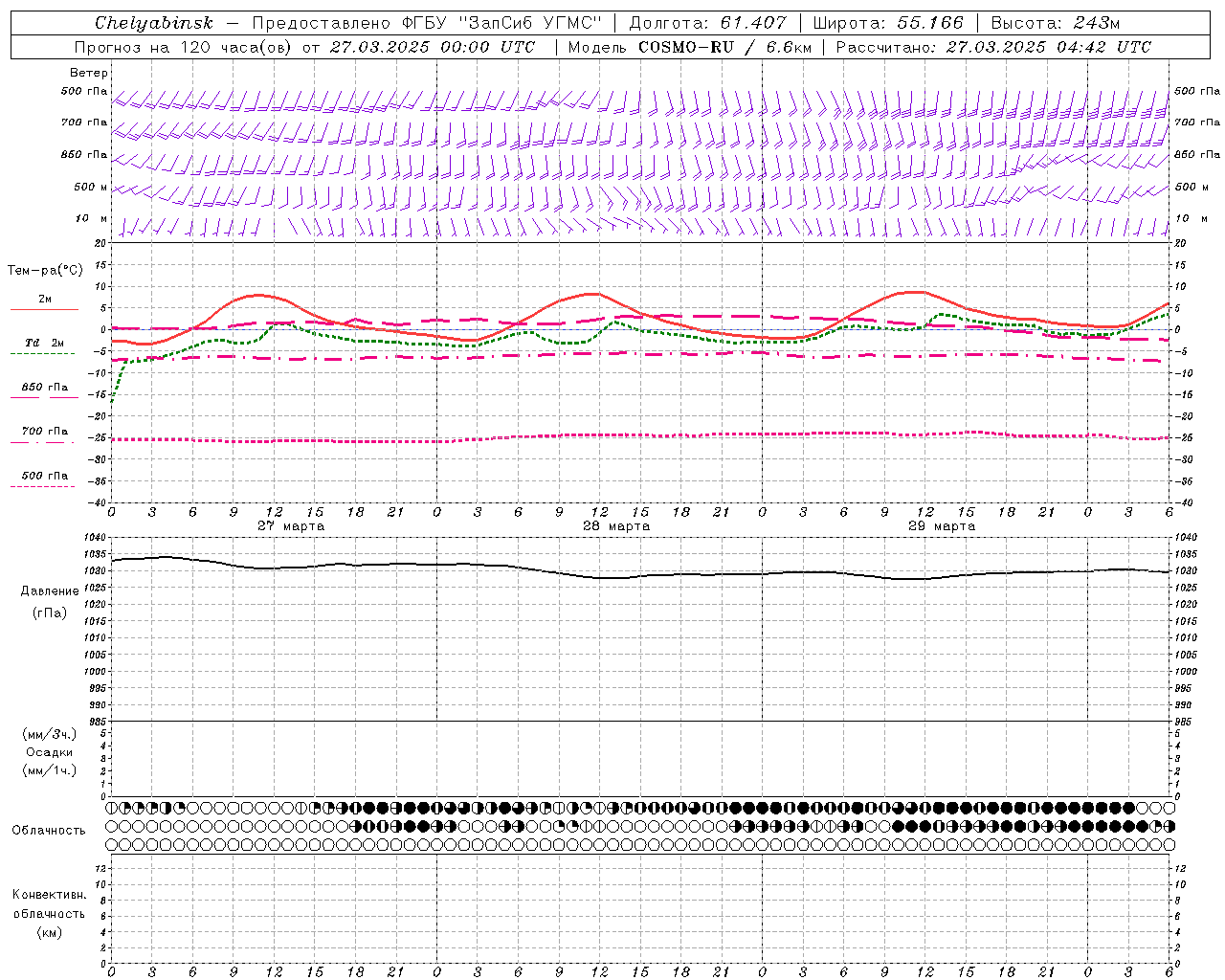Click the Долгота: 61.407 value
1225x980 pixels.
(x=707, y=23)
